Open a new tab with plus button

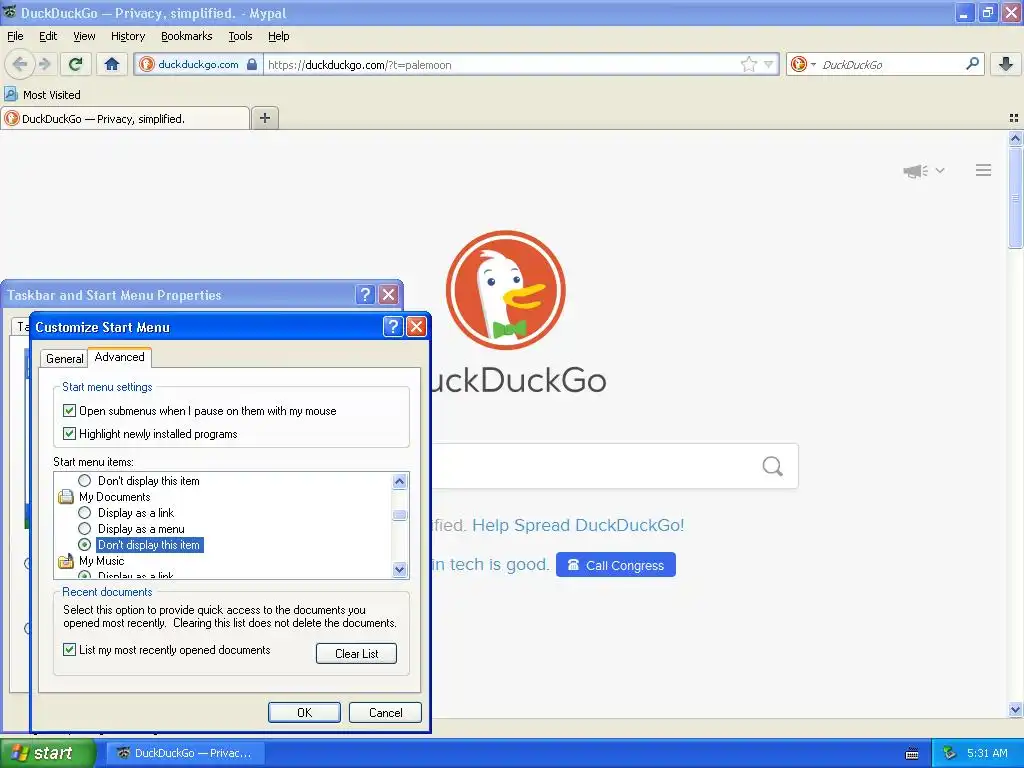[x=264, y=118]
